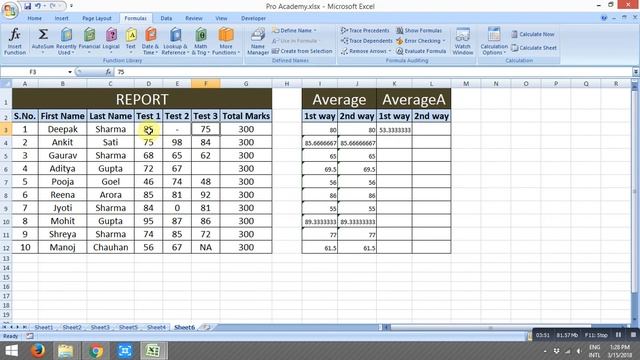
Task: Switch to the Insert tab
Action: click(x=62, y=18)
